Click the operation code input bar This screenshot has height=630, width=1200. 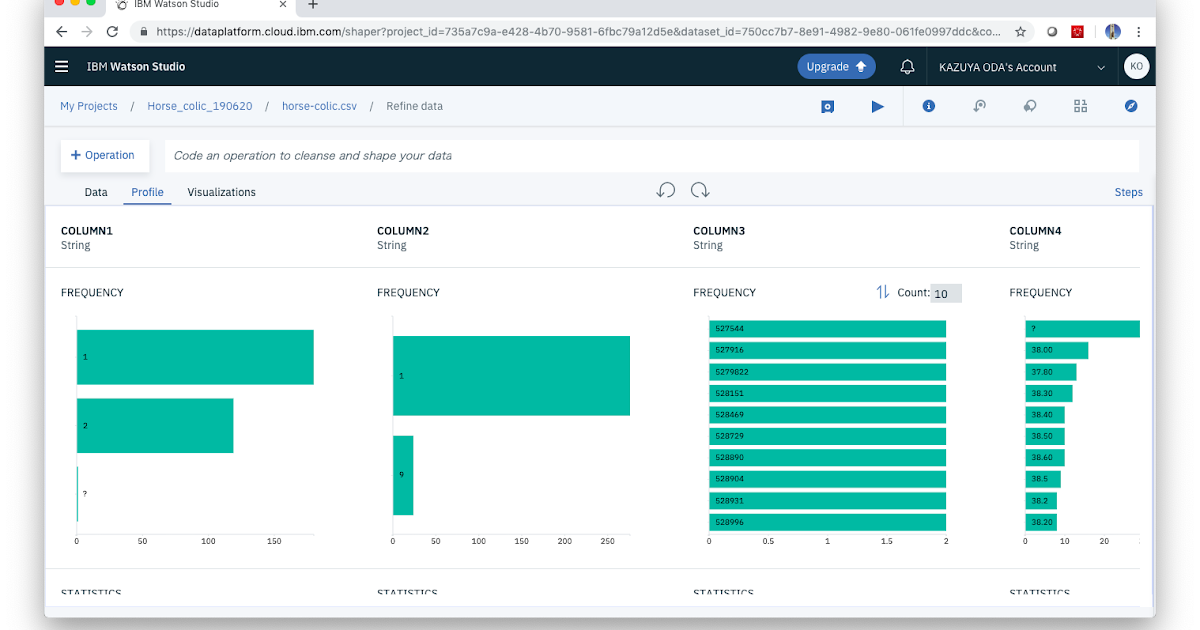[650, 155]
